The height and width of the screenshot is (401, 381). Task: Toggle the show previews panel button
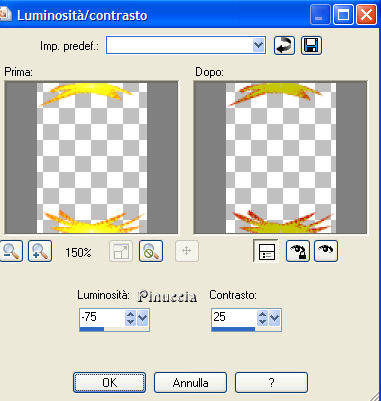pyautogui.click(x=266, y=251)
